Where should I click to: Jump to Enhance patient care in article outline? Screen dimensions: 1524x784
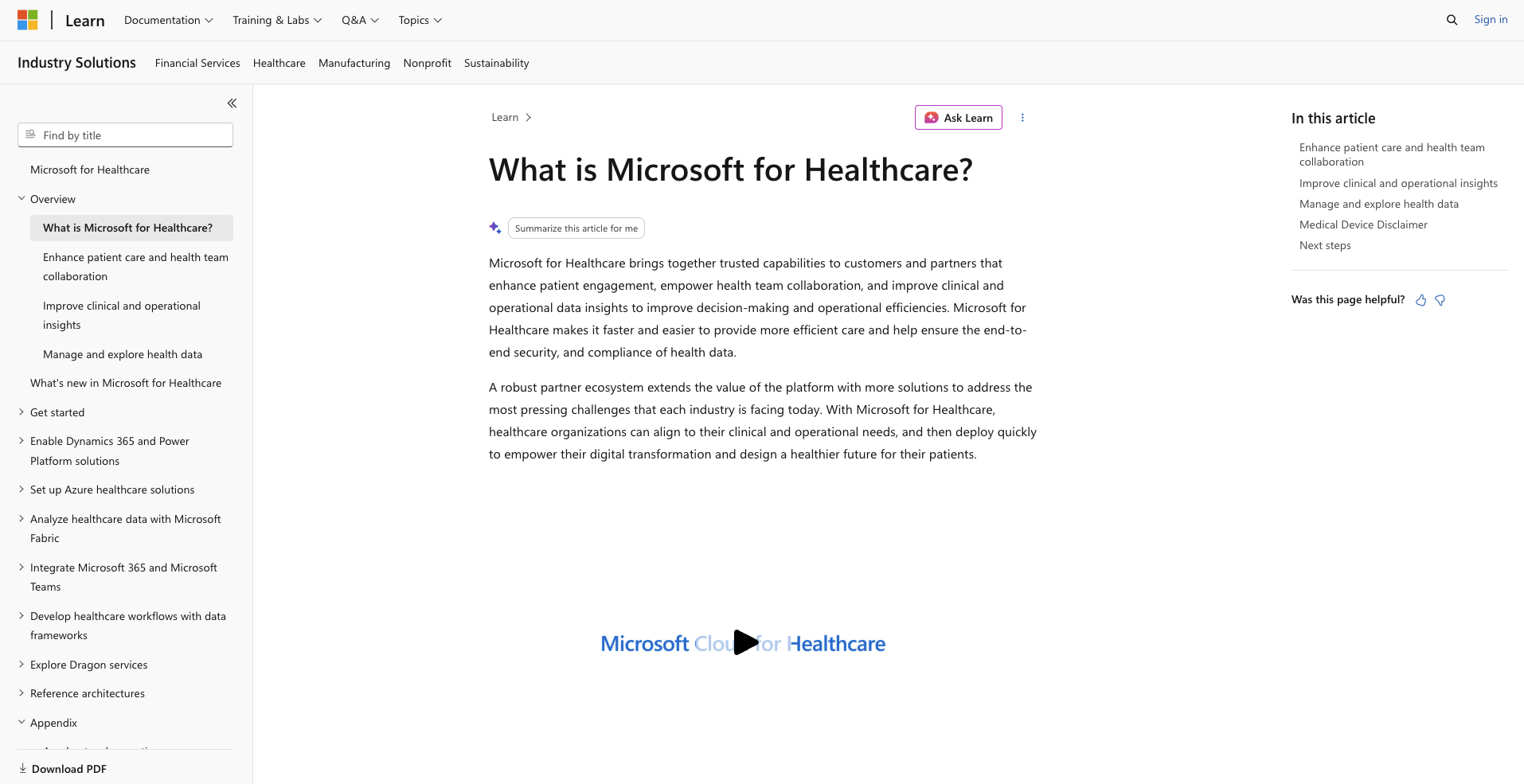(x=1392, y=154)
